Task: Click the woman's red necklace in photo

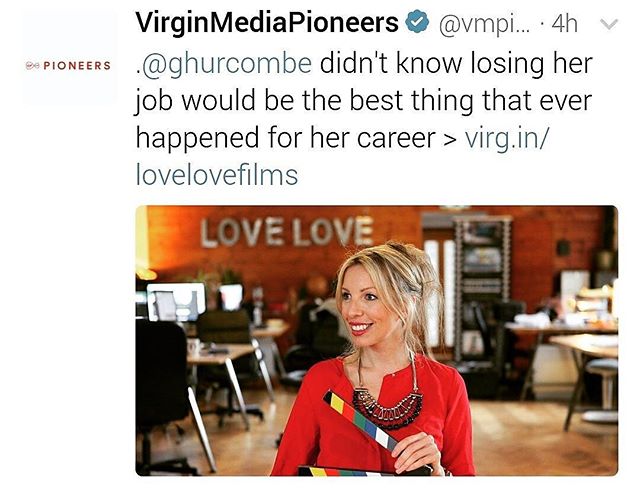Action: point(387,407)
